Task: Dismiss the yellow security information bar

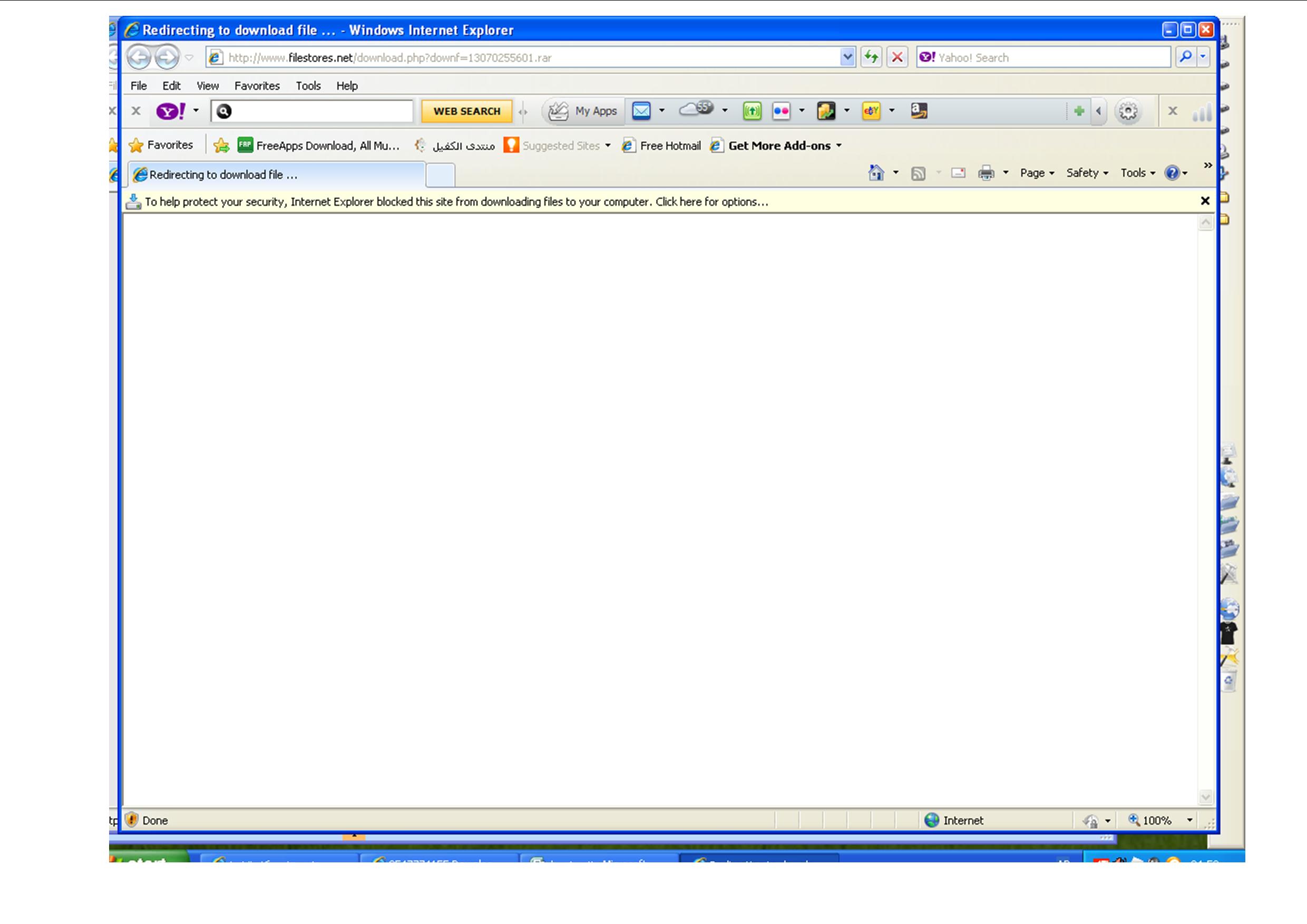Action: pos(1205,201)
